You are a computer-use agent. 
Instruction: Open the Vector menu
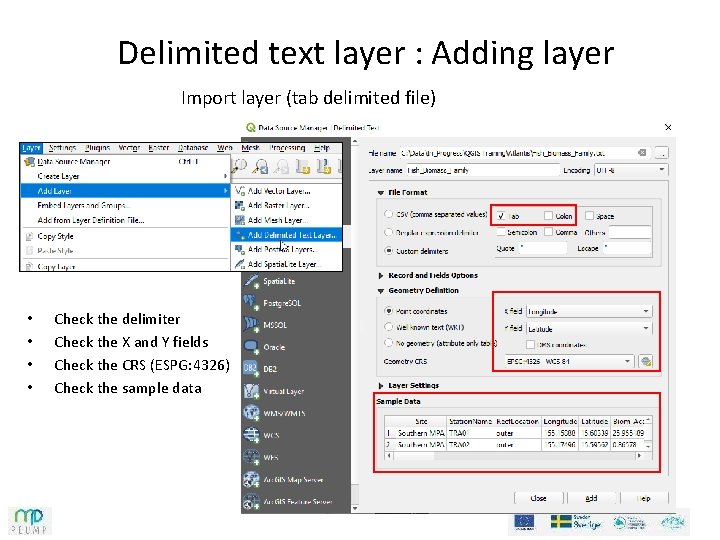point(129,148)
